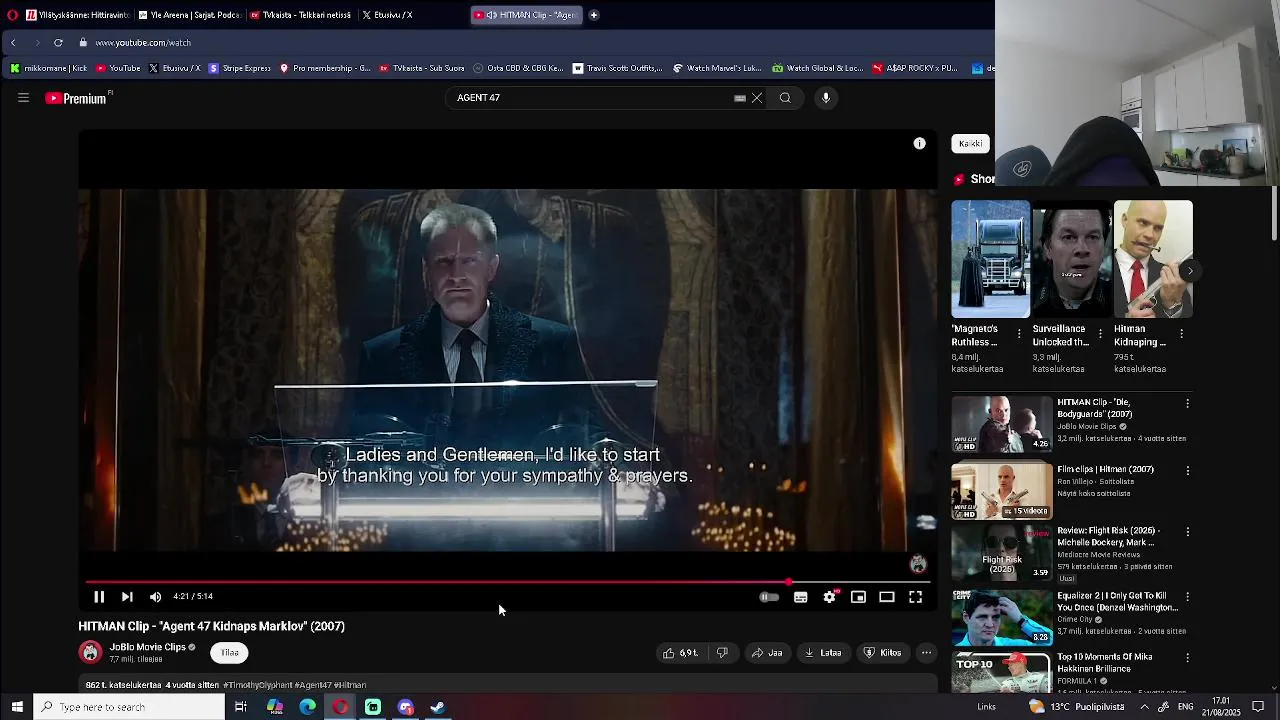Click the Kiitos thanks button
The height and width of the screenshot is (720, 1280).
[x=882, y=653]
